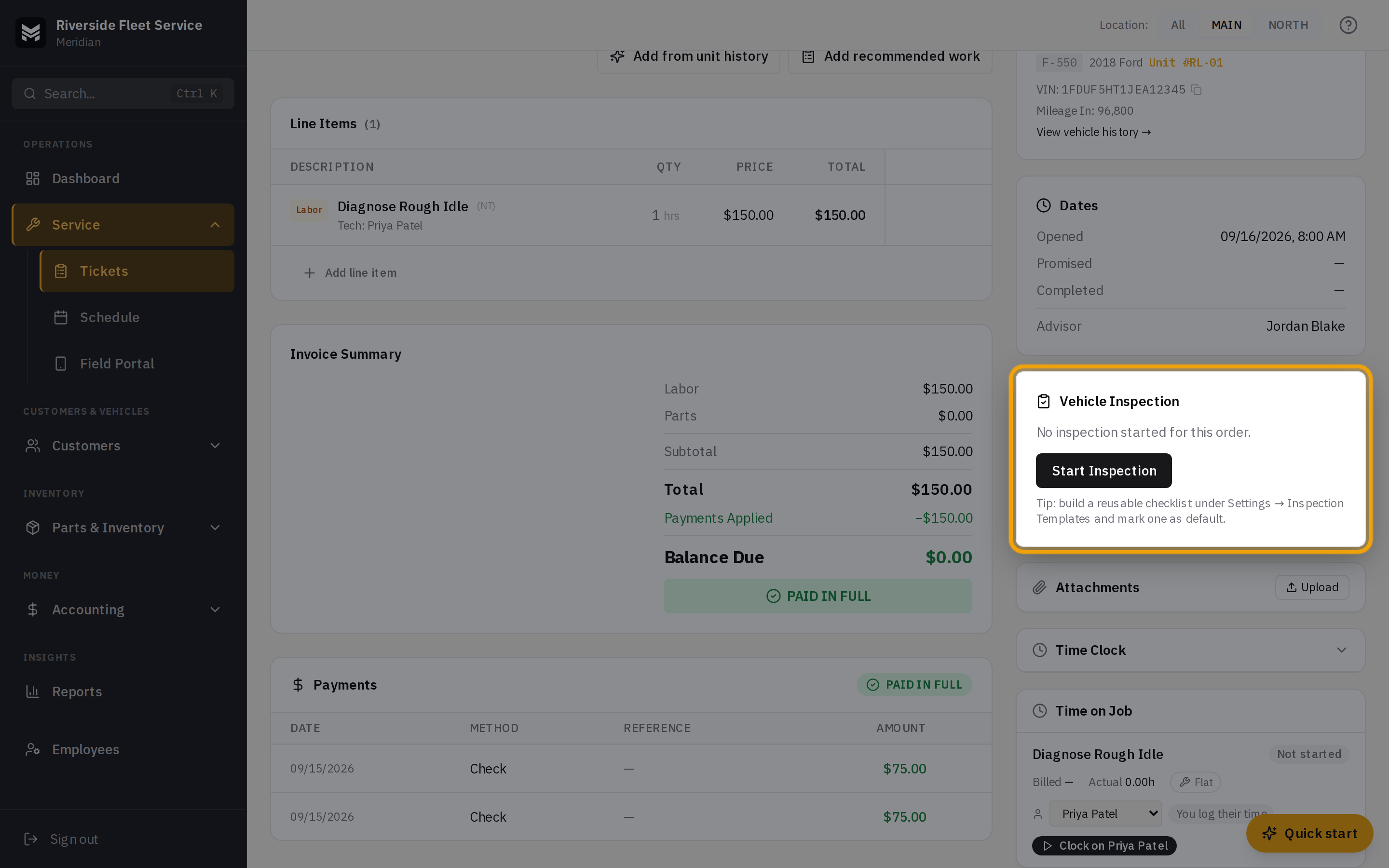The height and width of the screenshot is (868, 1389).
Task: Select the MAIN location filter
Action: coord(1226,25)
